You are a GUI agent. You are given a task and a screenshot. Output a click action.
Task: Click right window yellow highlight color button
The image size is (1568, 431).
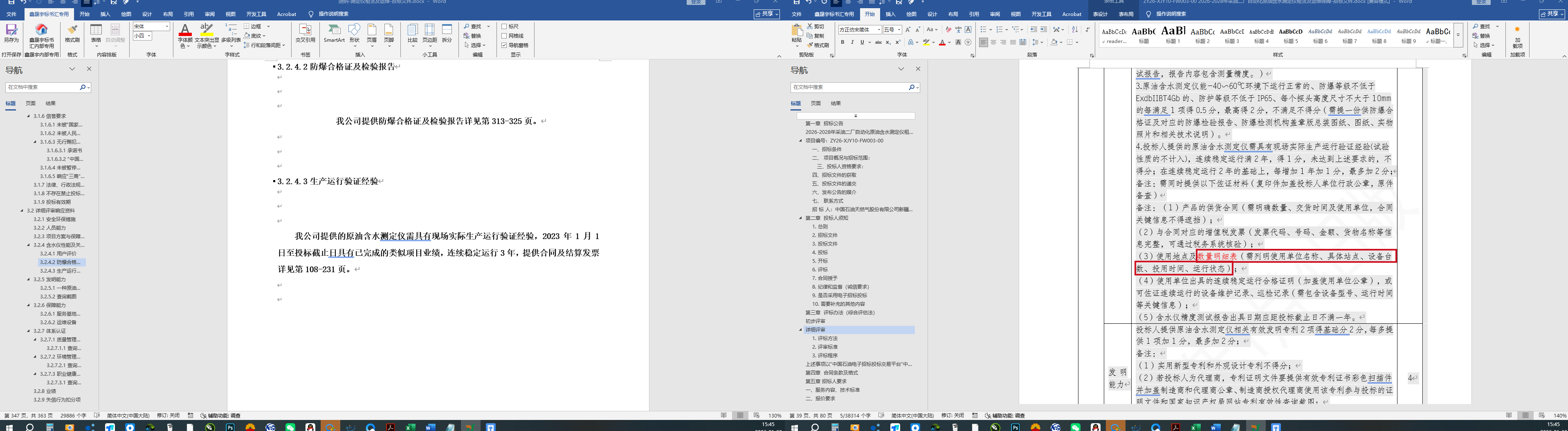click(x=926, y=42)
